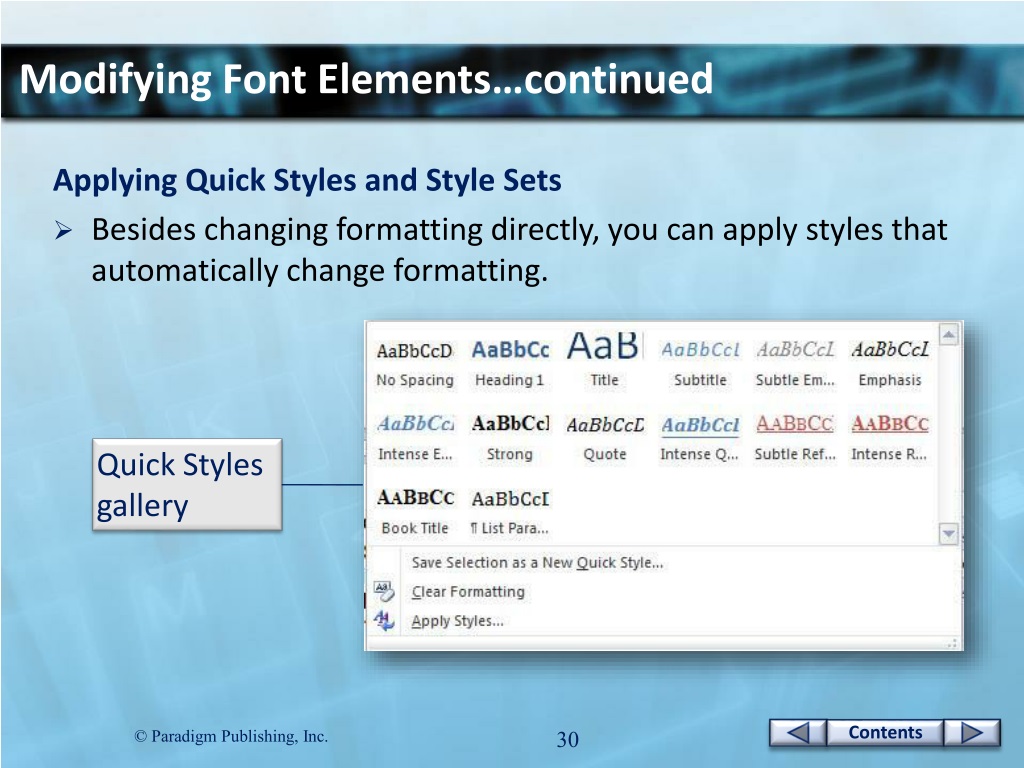This screenshot has width=1024, height=768.
Task: Click the Applying Quick Styles and Style Sets heading
Action: click(307, 180)
